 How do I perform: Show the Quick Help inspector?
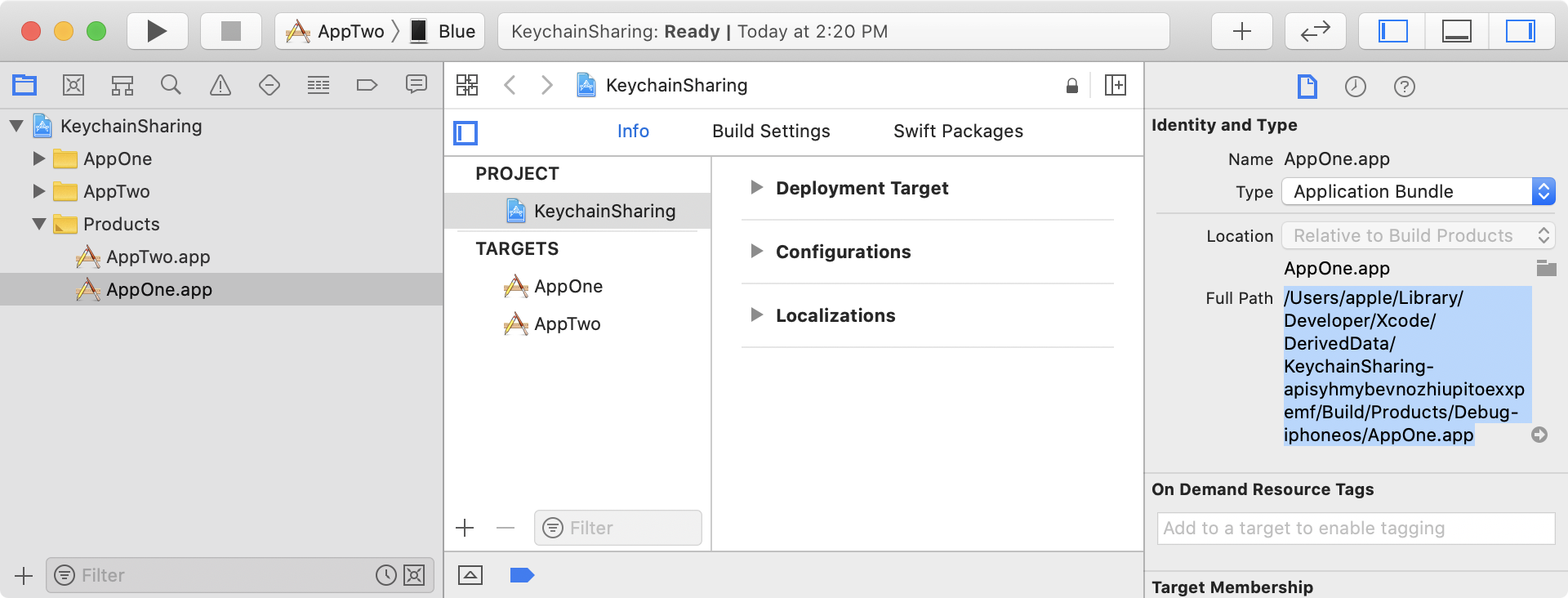pos(1405,86)
